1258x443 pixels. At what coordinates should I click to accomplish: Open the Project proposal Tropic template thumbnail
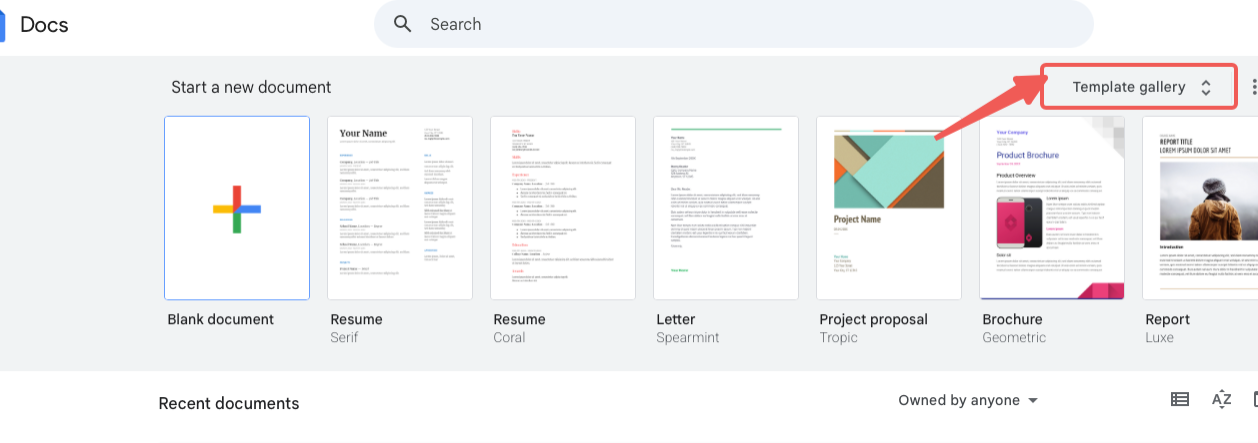pyautogui.click(x=889, y=208)
